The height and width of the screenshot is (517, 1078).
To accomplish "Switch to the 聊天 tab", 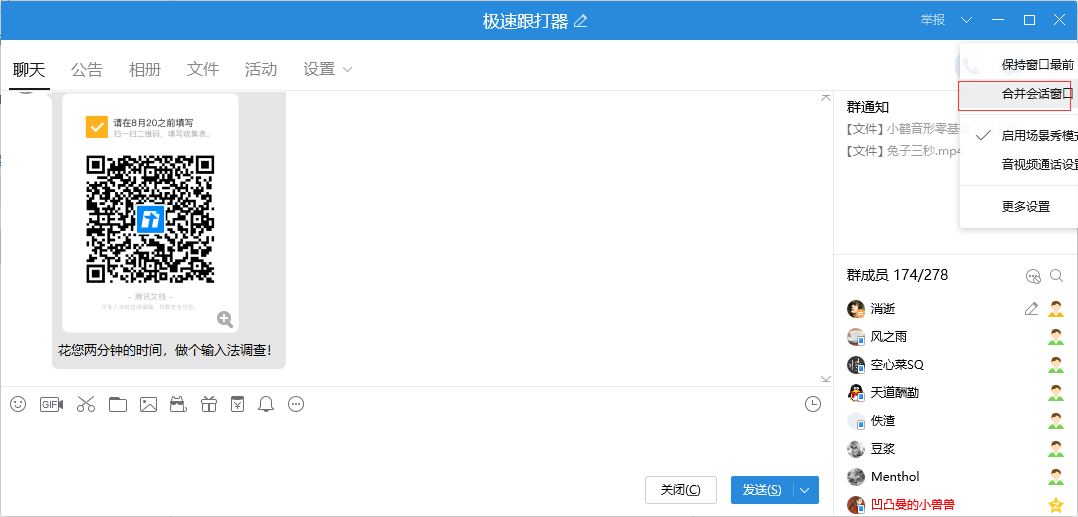I will click(x=29, y=69).
